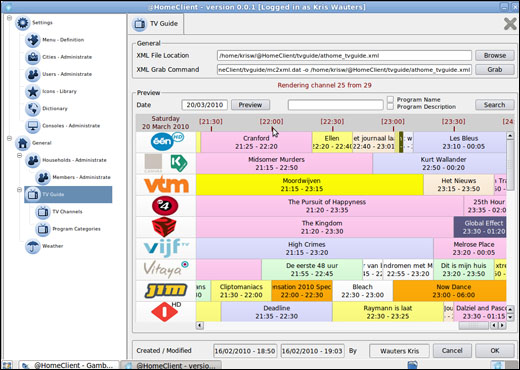
Task: Open Members - Administrate icon
Action: click(43, 177)
